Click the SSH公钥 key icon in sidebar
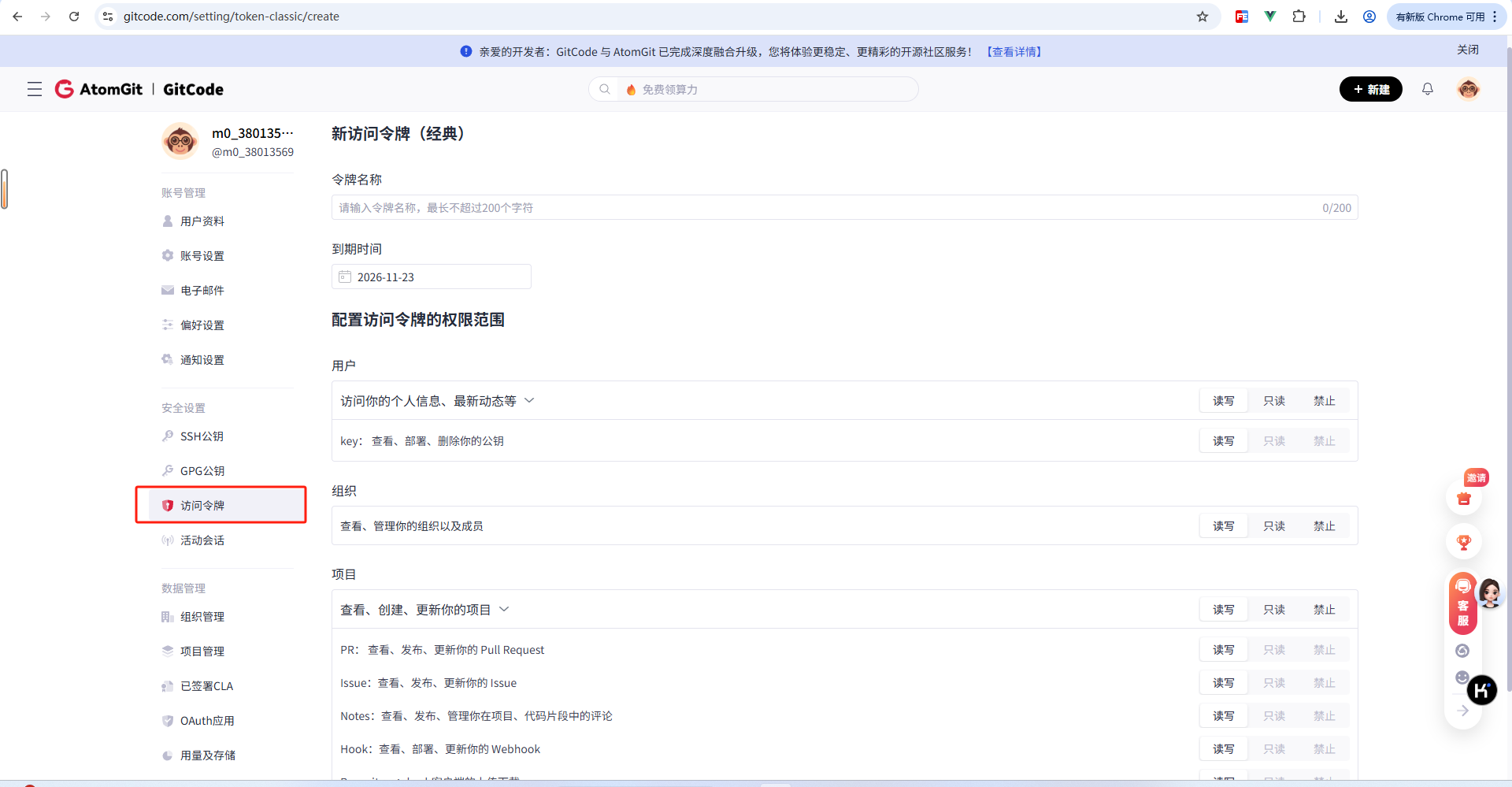The height and width of the screenshot is (787, 1512). click(x=168, y=436)
